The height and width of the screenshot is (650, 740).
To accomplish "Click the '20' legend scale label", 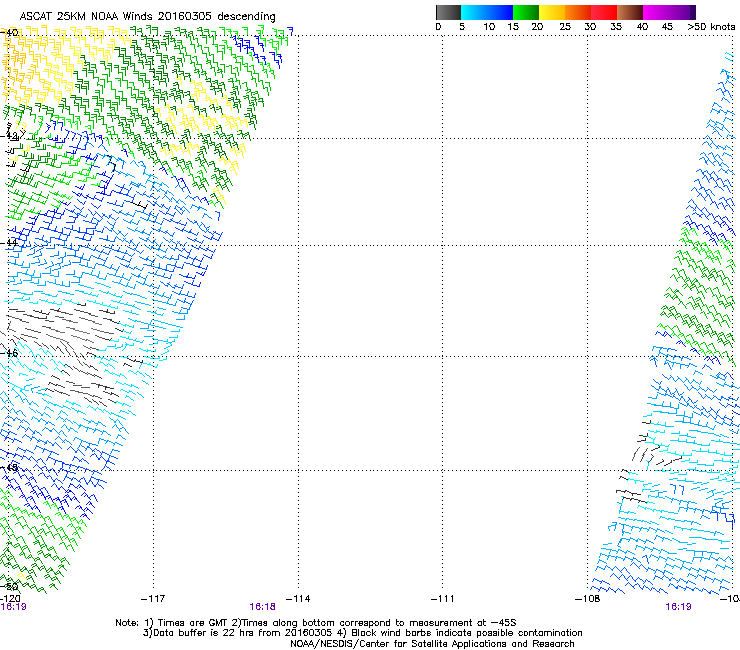I will (537, 27).
